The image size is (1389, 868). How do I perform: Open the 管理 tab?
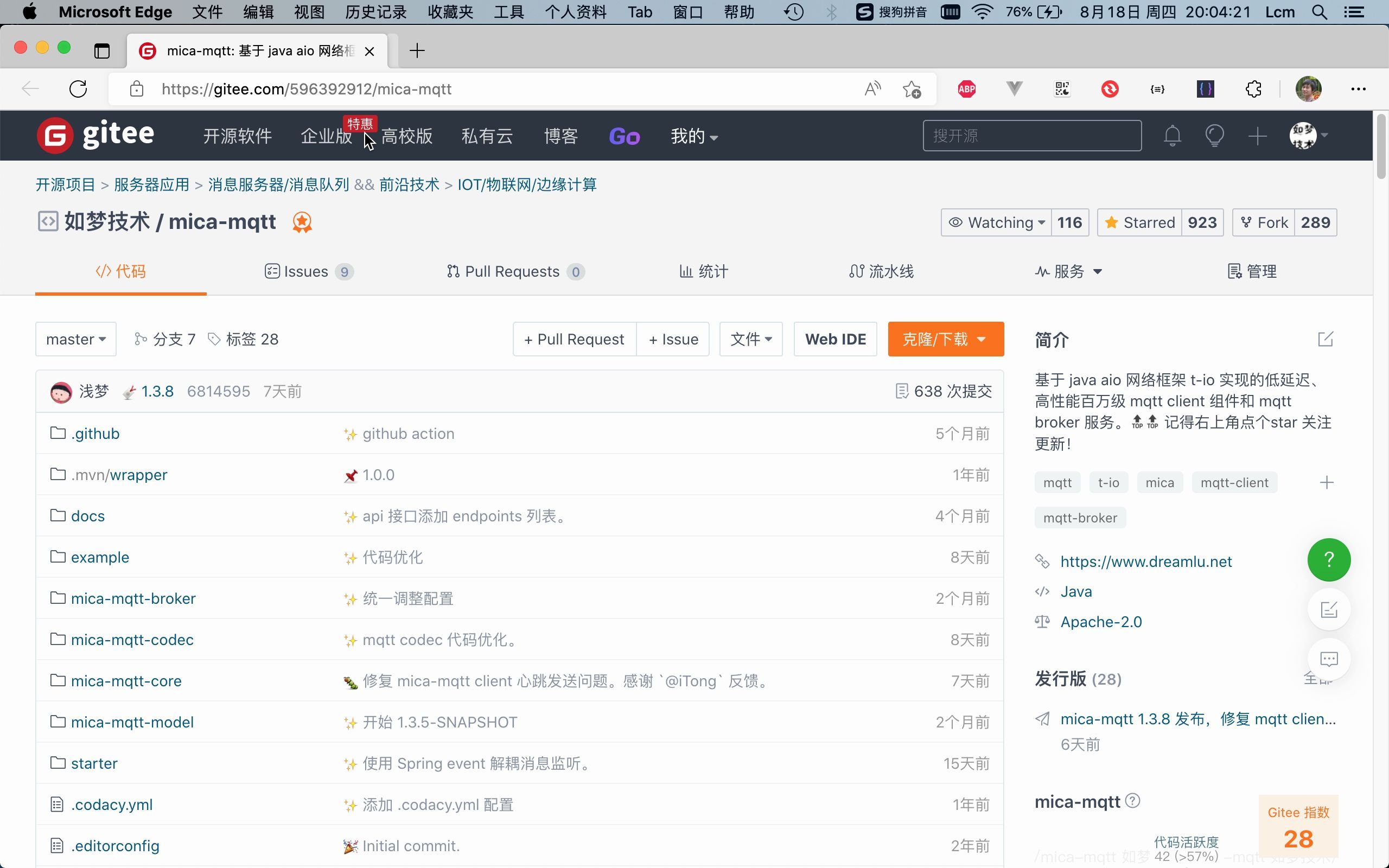point(1252,272)
